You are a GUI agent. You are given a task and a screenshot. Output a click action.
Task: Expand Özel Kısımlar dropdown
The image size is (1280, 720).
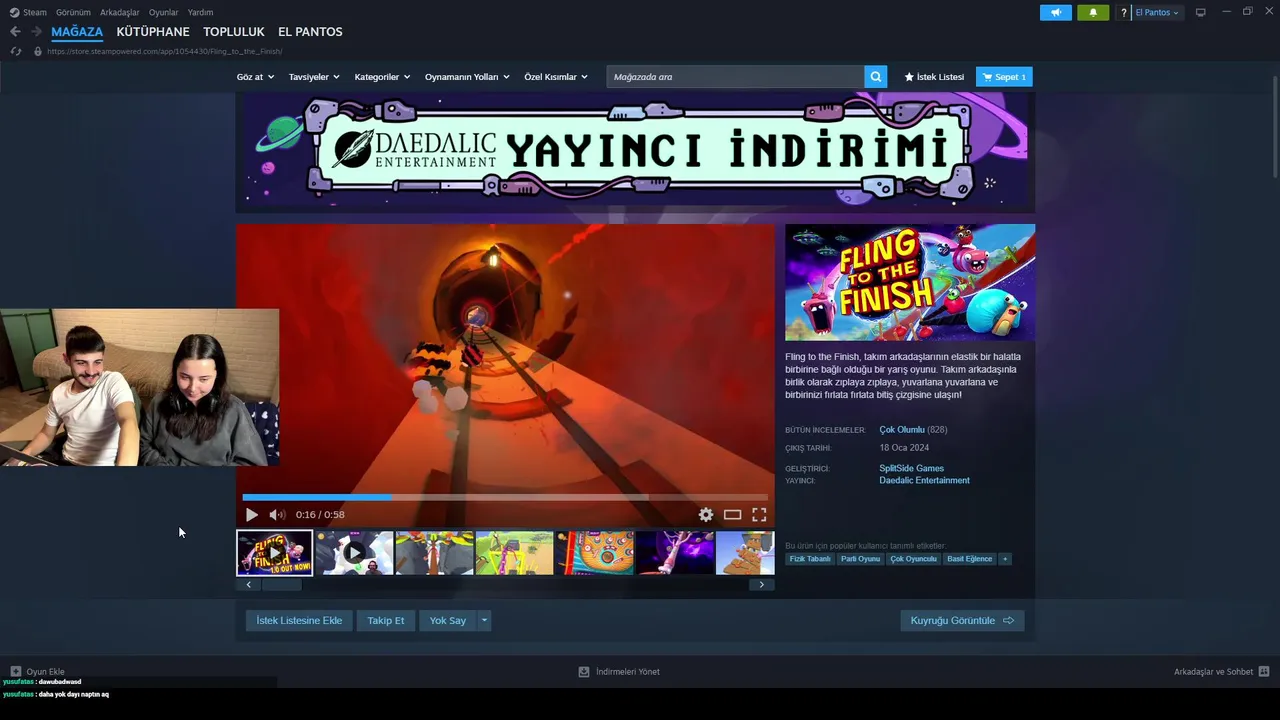pyautogui.click(x=556, y=77)
